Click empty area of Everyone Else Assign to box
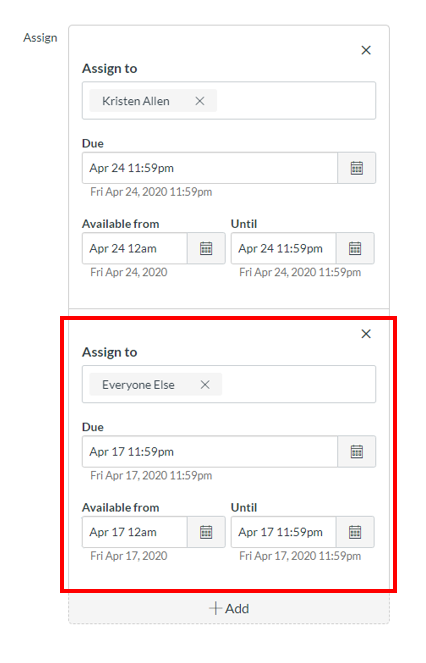The height and width of the screenshot is (663, 426). coord(298,384)
